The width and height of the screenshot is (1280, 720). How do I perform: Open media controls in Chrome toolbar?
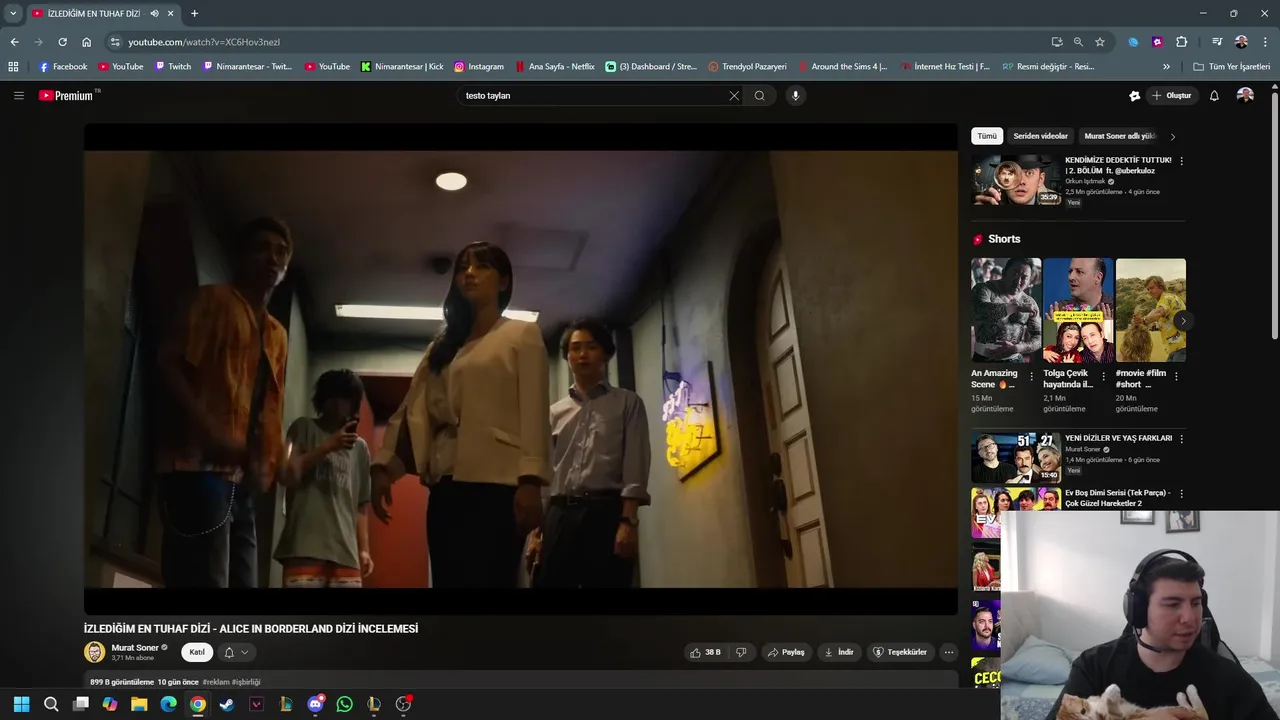coord(1217,42)
